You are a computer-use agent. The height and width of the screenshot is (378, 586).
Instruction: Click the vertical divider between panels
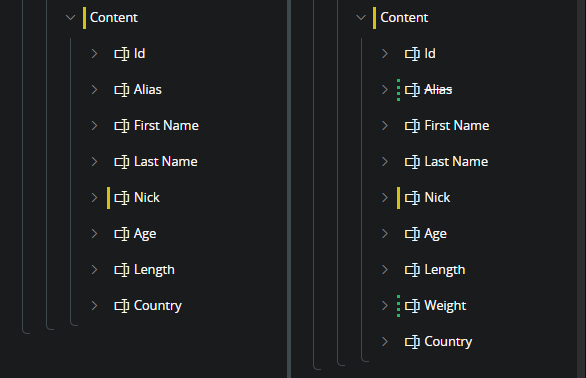pyautogui.click(x=289, y=189)
